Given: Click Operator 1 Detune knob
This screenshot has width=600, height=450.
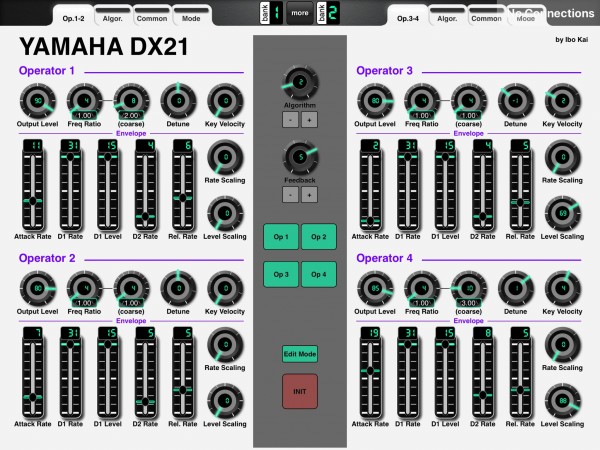Looking at the screenshot, I should coord(178,101).
